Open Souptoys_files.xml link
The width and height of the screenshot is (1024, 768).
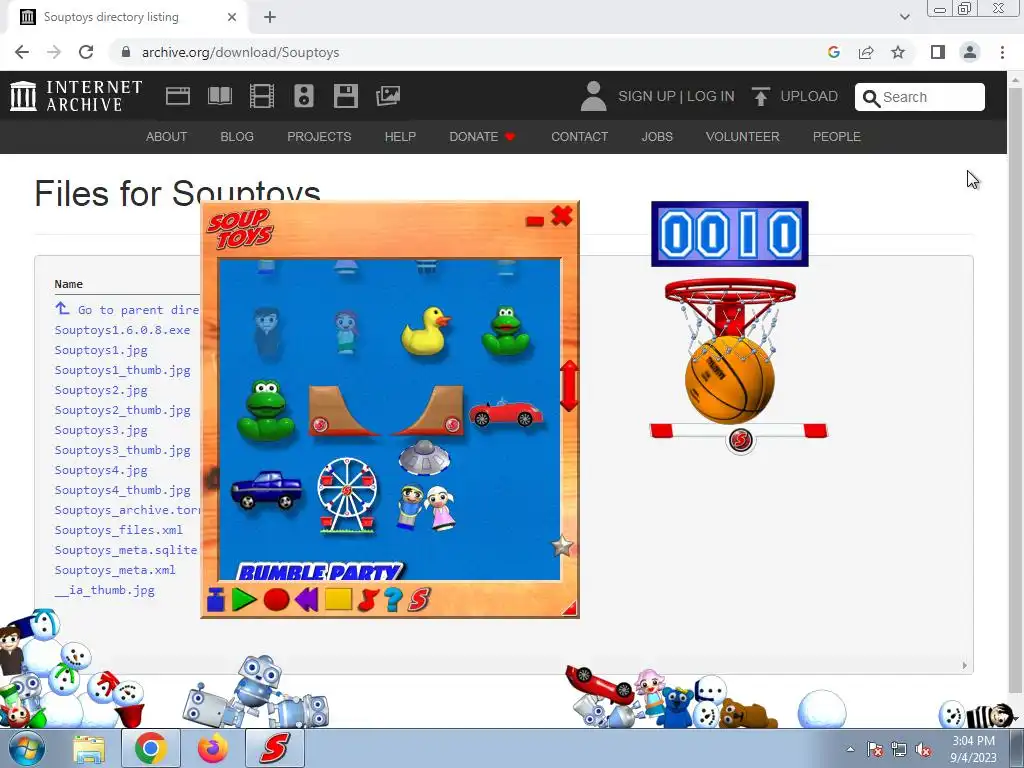(118, 530)
